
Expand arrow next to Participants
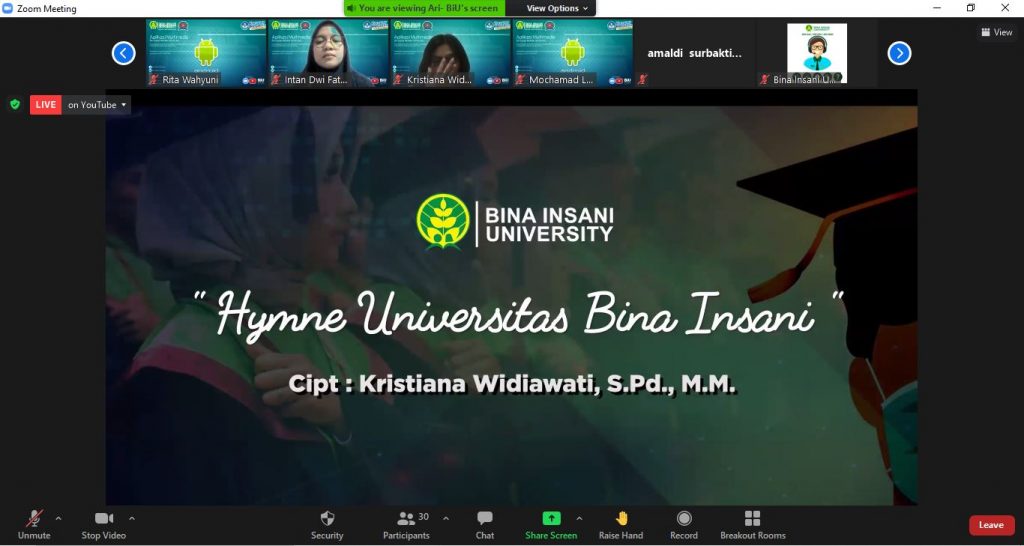tap(446, 519)
